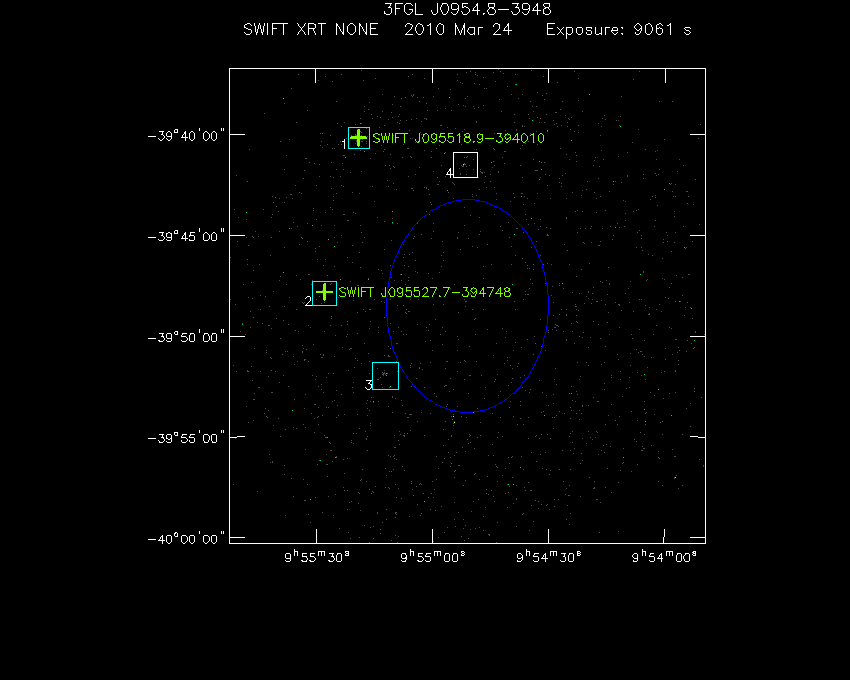Click the date 2010 Mar 24
Image resolution: width=850 pixels, height=680 pixels.
pyautogui.click(x=458, y=29)
